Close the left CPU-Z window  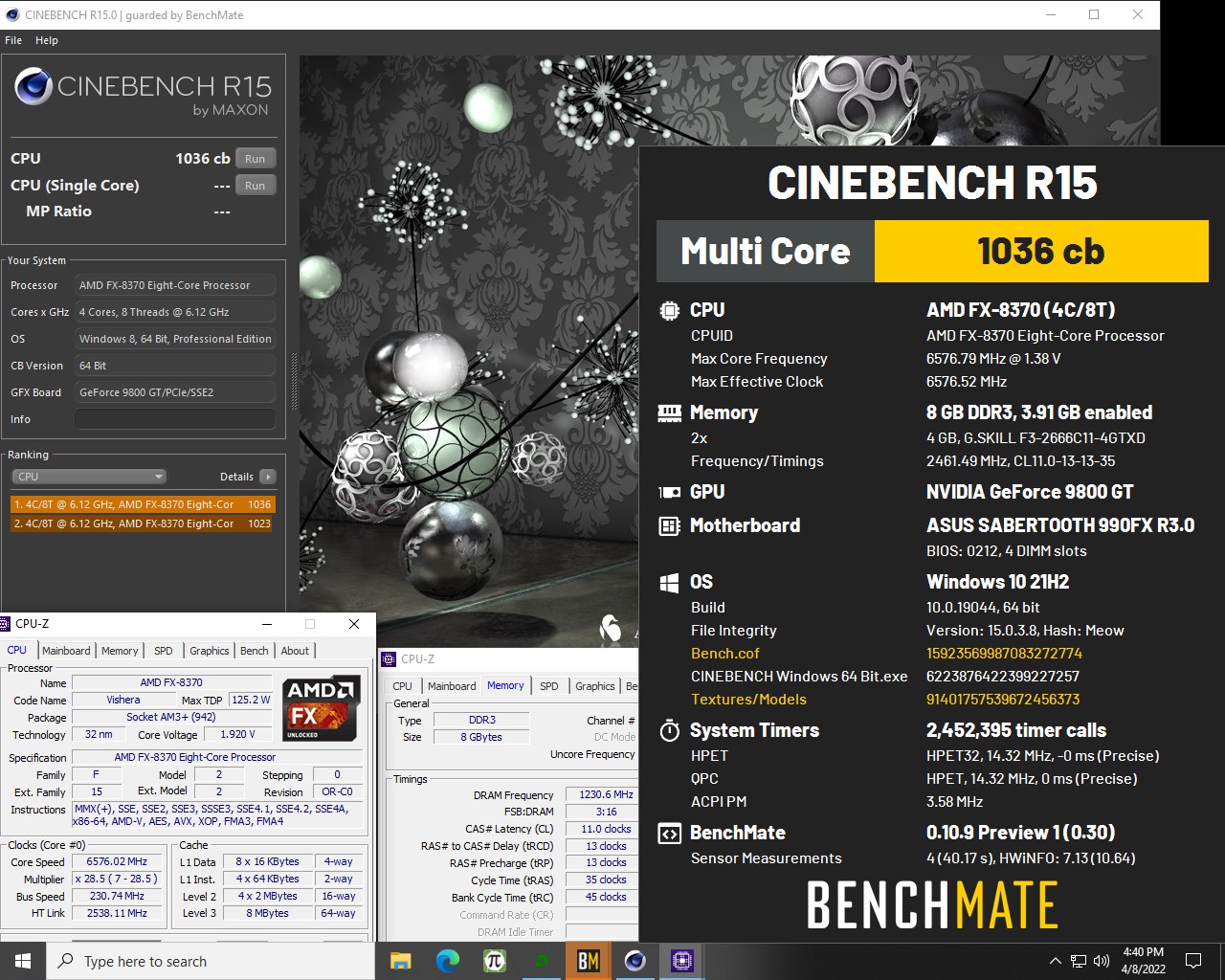pyautogui.click(x=354, y=624)
